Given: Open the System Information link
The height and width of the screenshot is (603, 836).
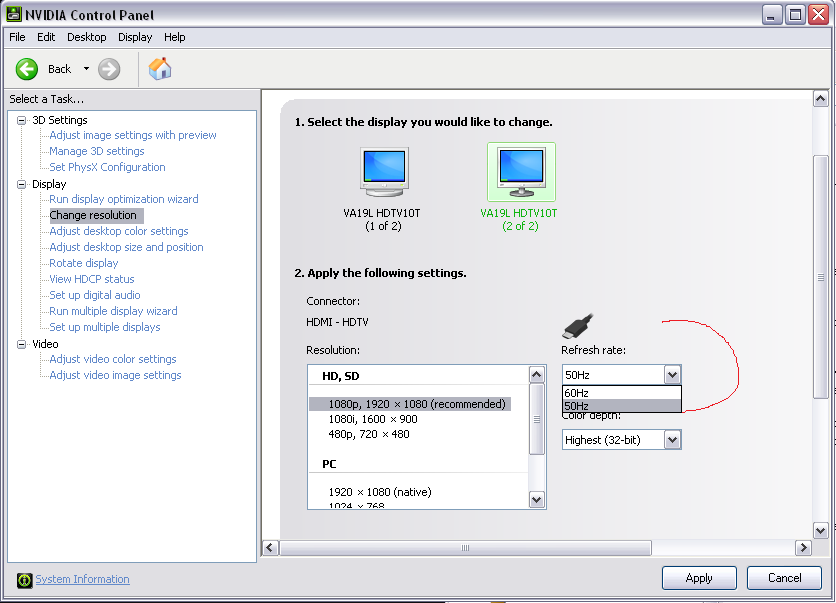Looking at the screenshot, I should coord(82,580).
